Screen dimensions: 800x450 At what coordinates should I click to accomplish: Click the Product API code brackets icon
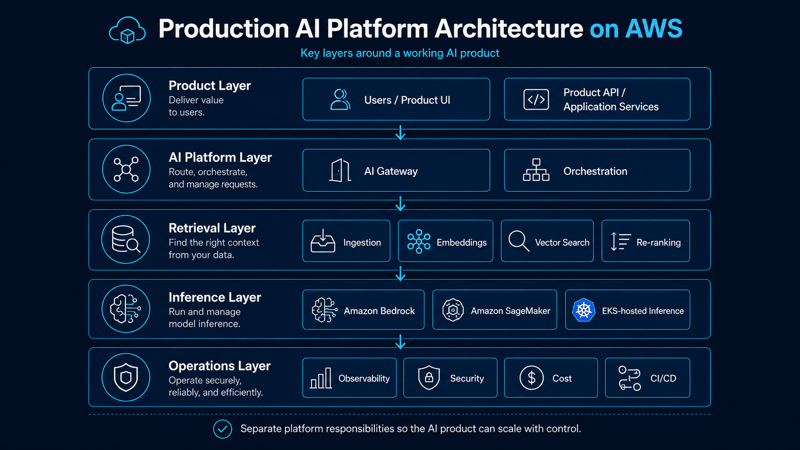[536, 99]
